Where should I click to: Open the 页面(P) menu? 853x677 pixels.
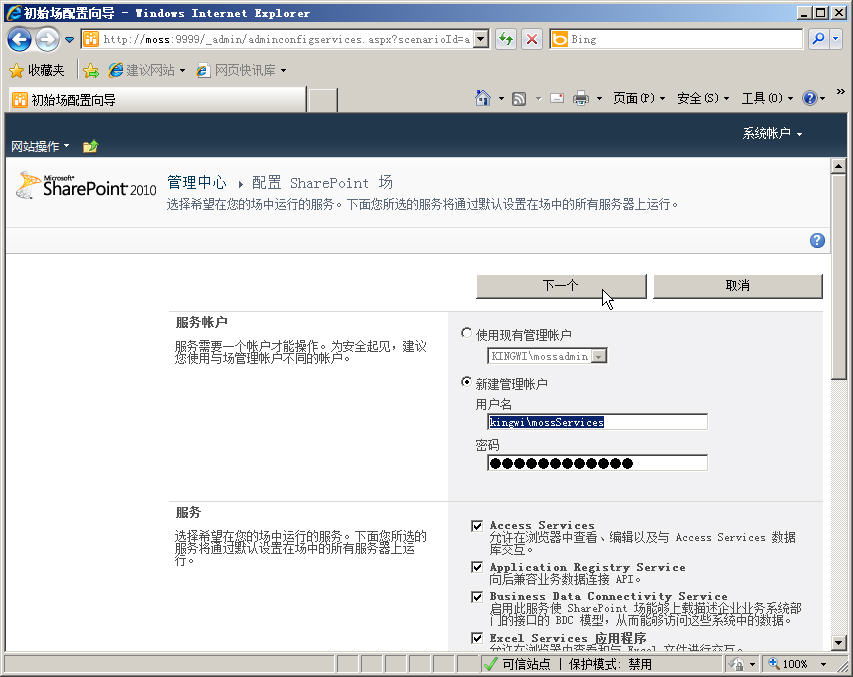coord(639,99)
